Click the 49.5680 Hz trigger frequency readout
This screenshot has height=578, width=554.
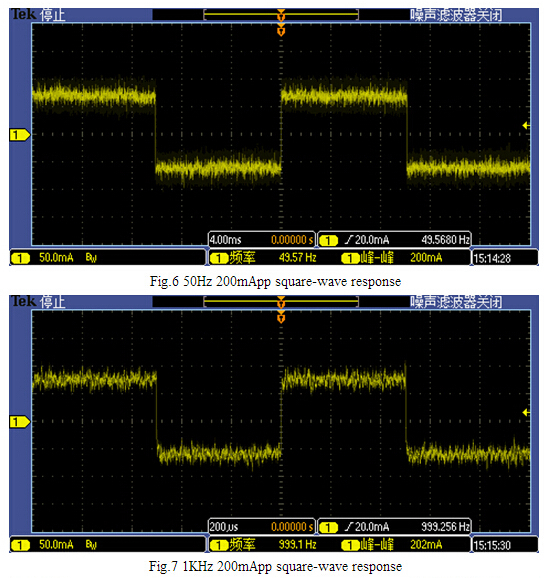[446, 240]
